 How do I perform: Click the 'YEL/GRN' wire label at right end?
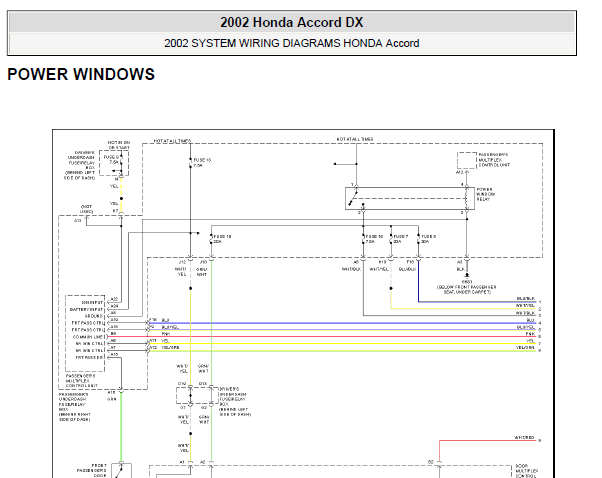(525, 347)
